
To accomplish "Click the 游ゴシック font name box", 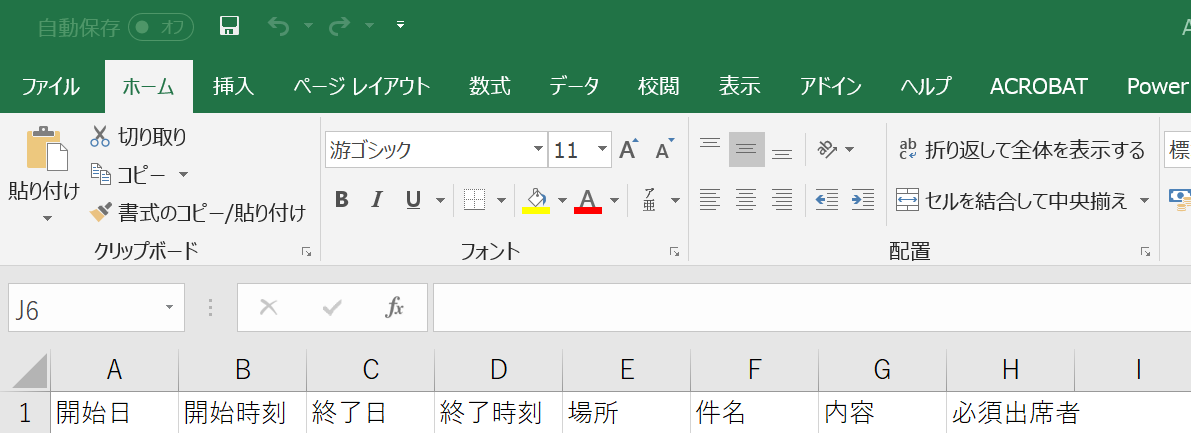I will pos(428,150).
